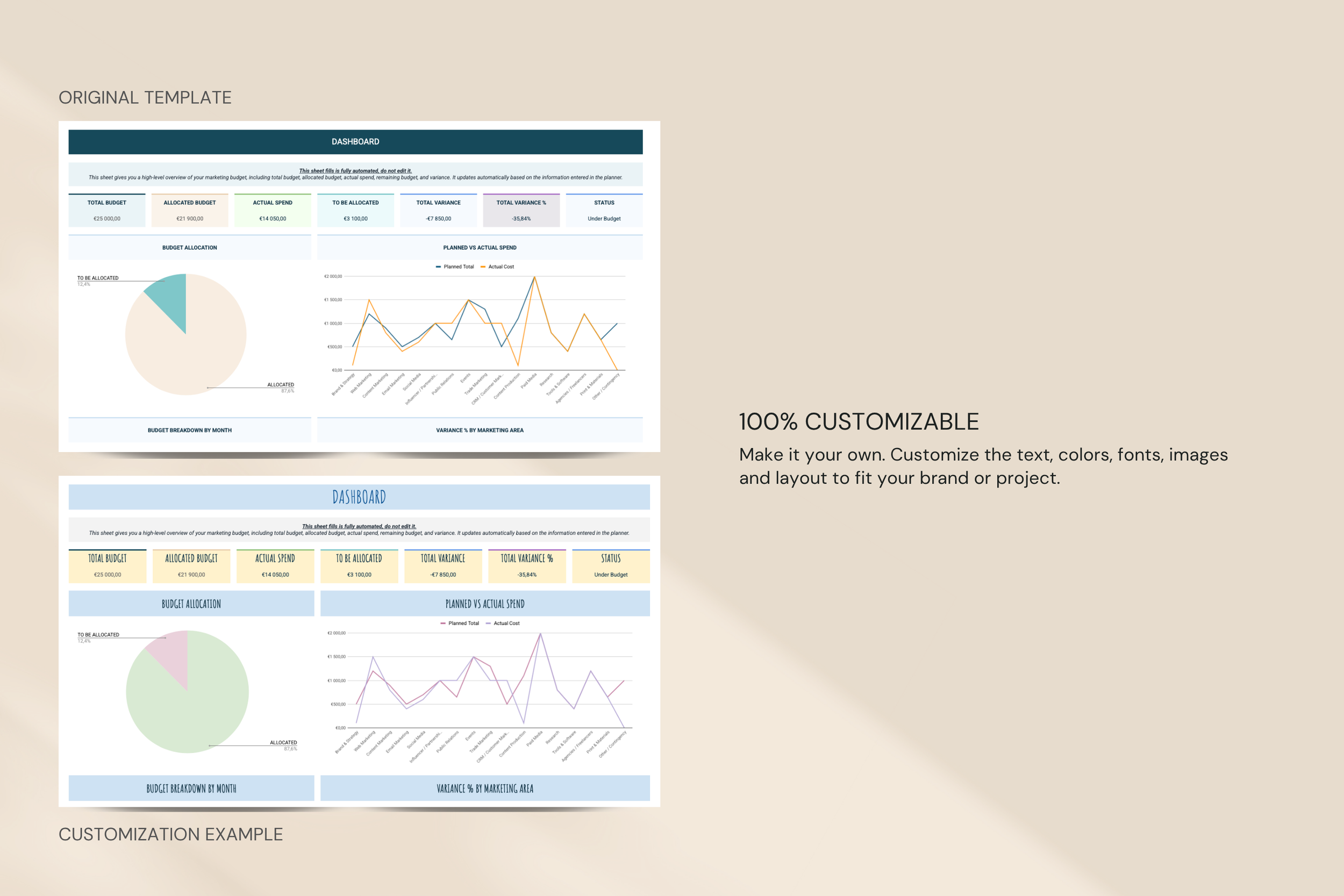Image resolution: width=1344 pixels, height=896 pixels.
Task: Click BUDGET BREAKDOWN BY MONTH heading in customized example
Action: (x=191, y=789)
